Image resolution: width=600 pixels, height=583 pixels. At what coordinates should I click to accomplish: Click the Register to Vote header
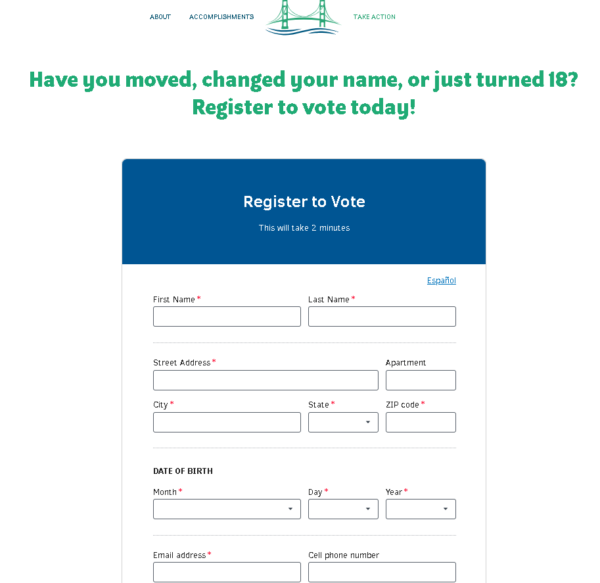(304, 202)
